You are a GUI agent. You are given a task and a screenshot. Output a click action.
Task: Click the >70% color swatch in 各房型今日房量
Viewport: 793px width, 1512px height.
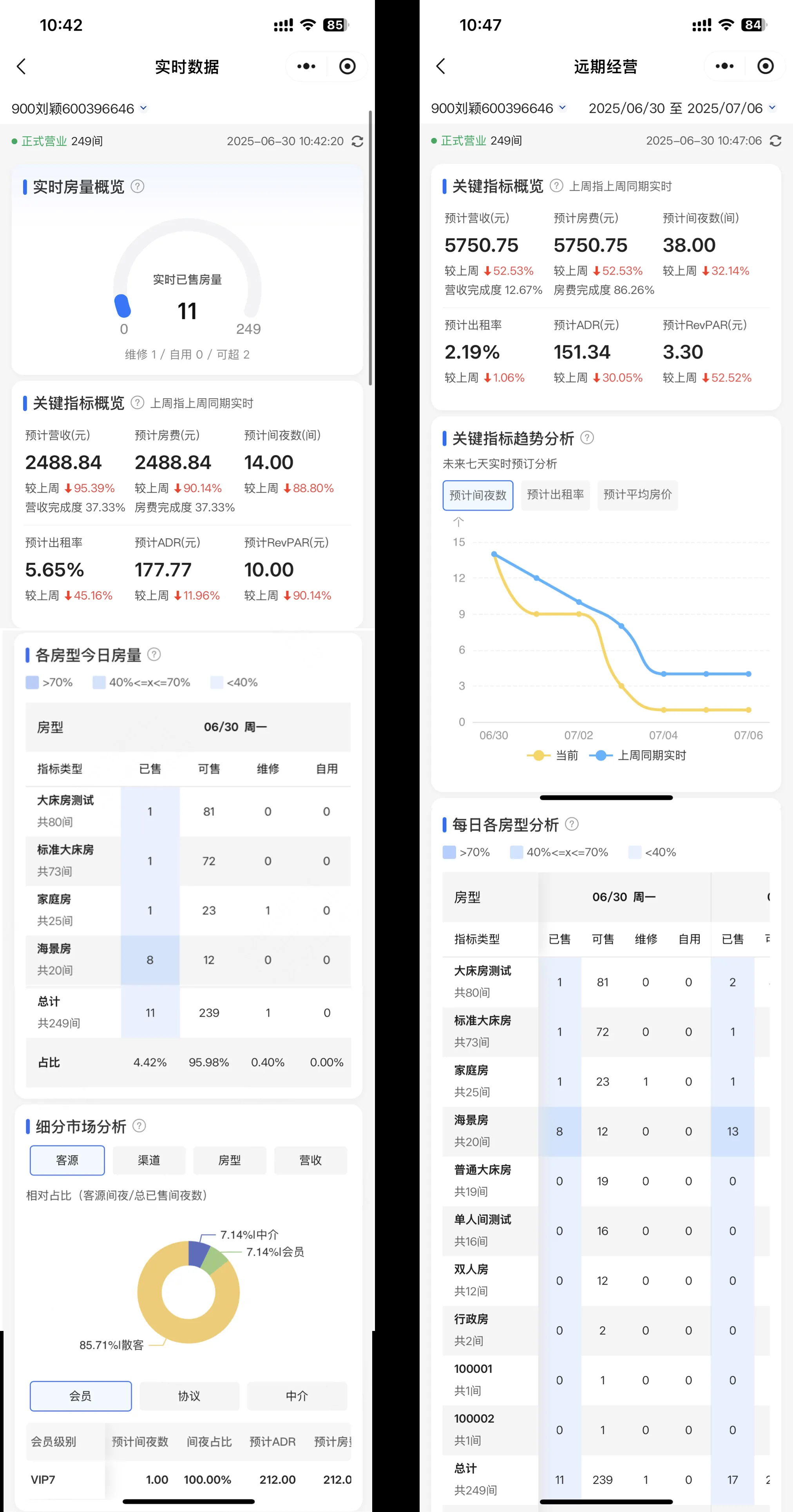32,682
